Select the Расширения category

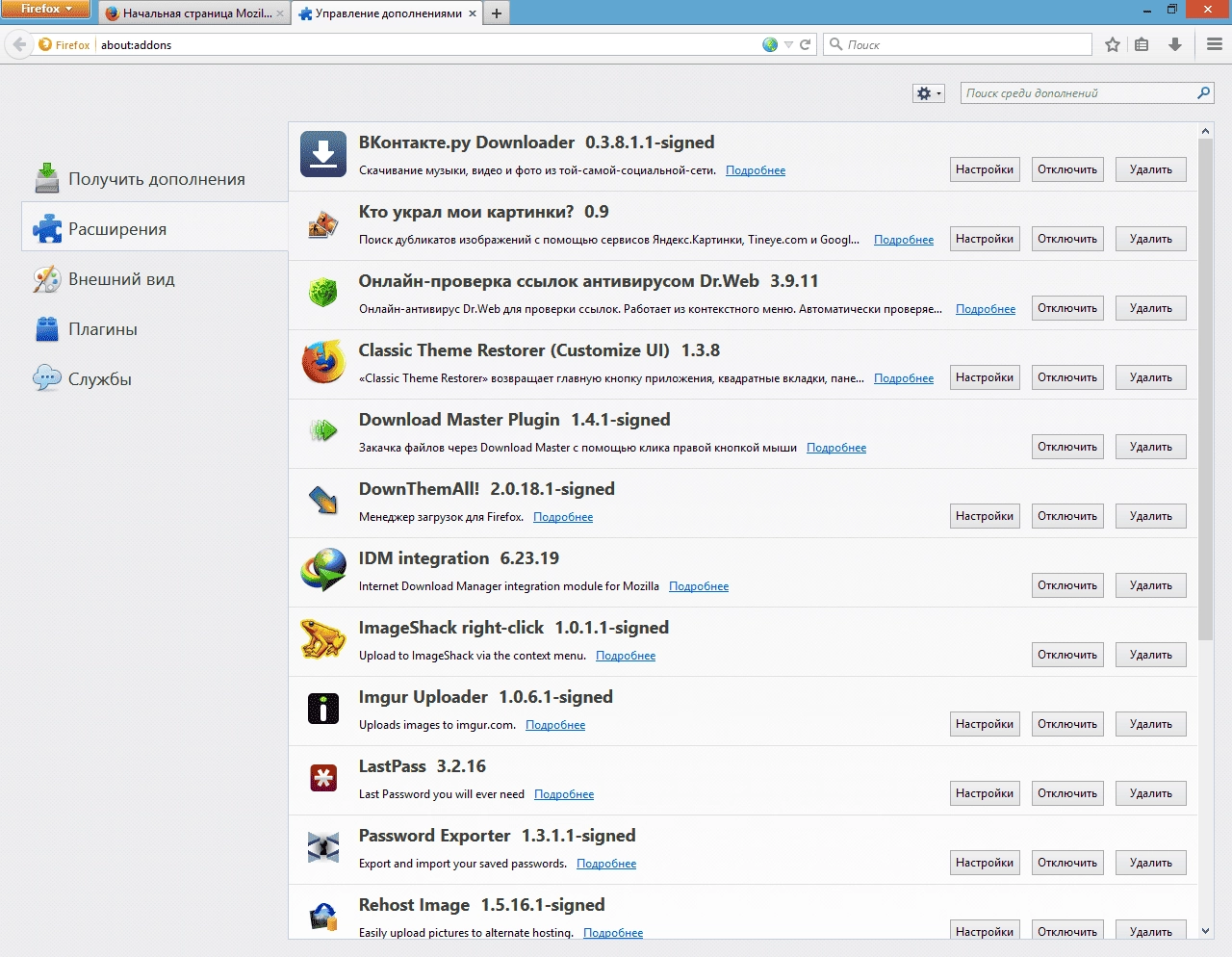coord(155,229)
